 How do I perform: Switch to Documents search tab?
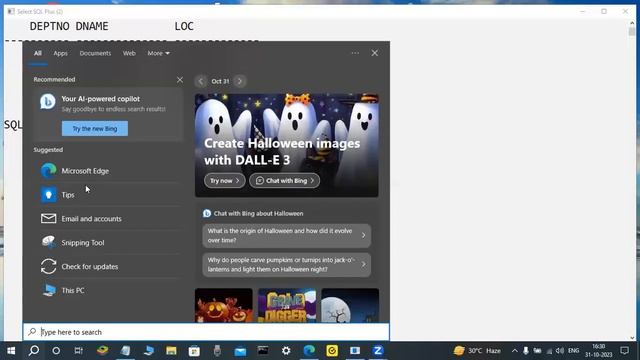95,53
